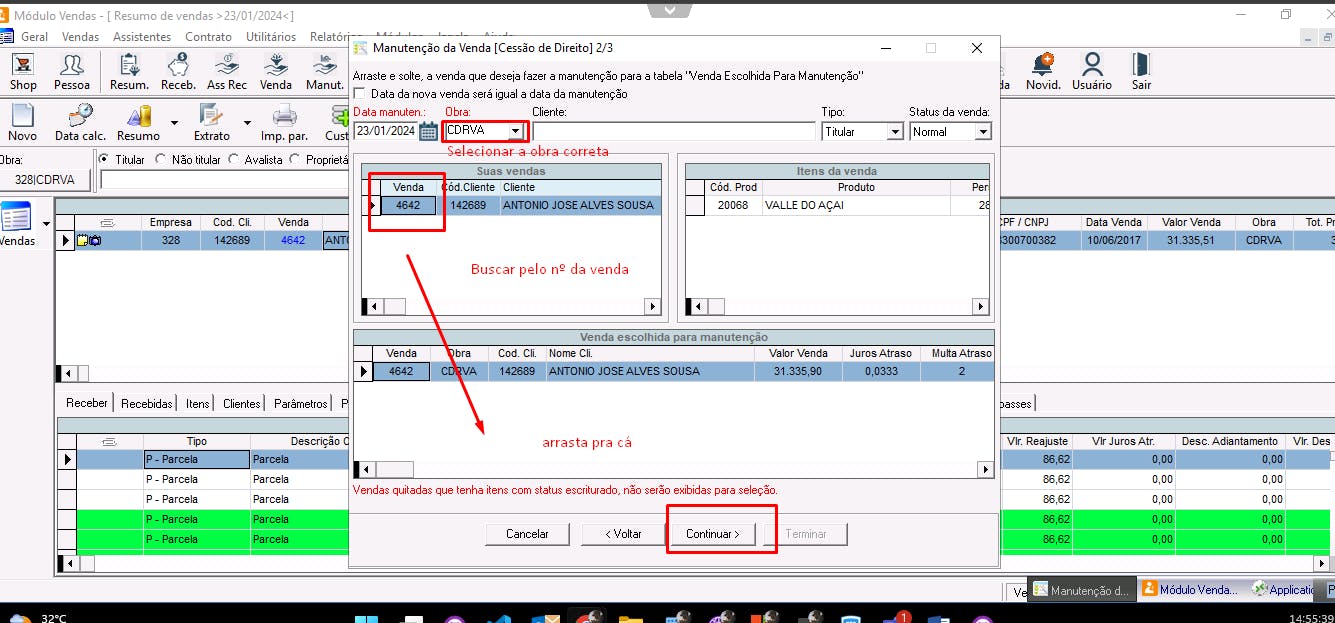Select the Avalista radio button
Image resolution: width=1335 pixels, height=623 pixels.
[234, 159]
